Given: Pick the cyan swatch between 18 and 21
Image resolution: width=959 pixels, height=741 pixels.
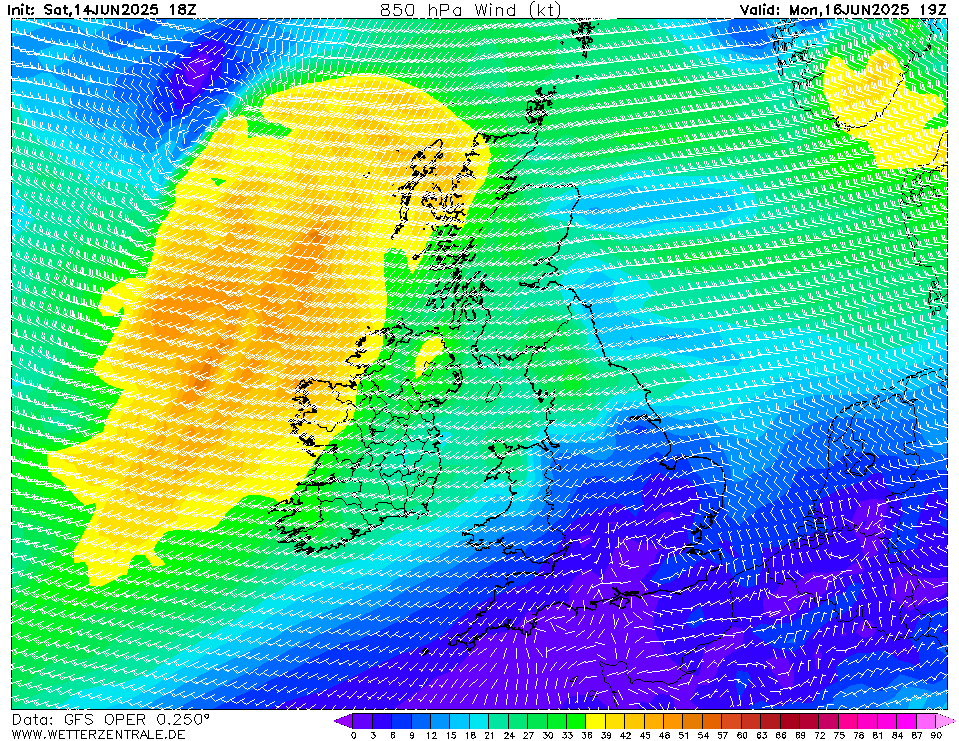Looking at the screenshot, I should (x=479, y=721).
